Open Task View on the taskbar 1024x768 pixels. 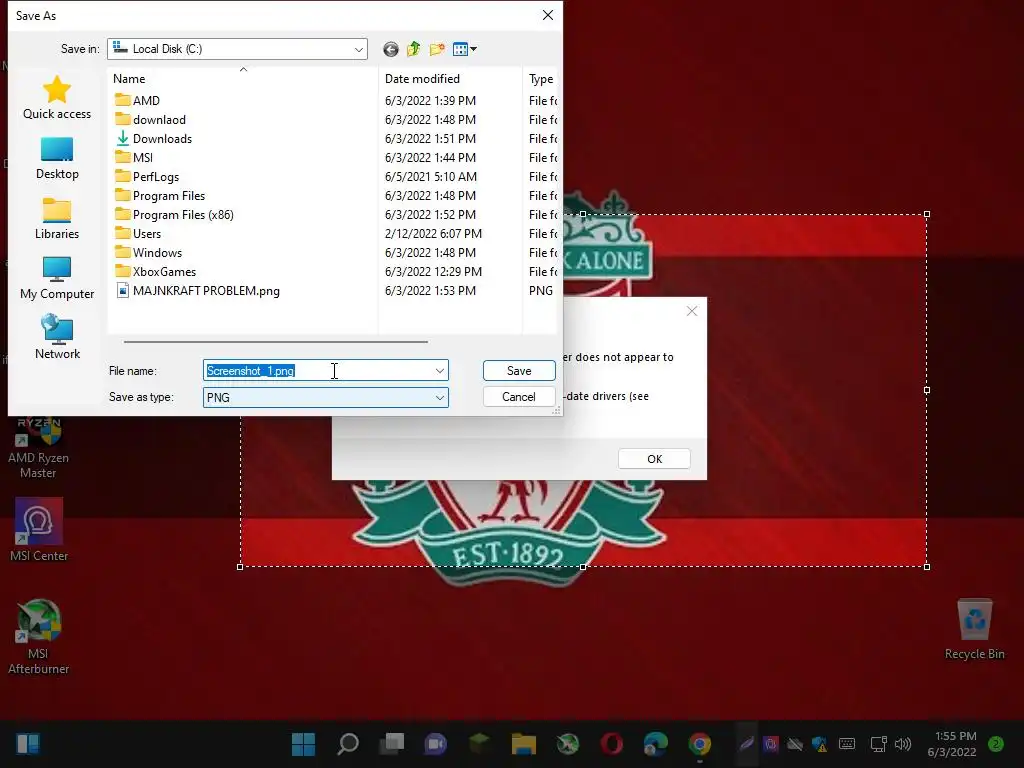(392, 744)
